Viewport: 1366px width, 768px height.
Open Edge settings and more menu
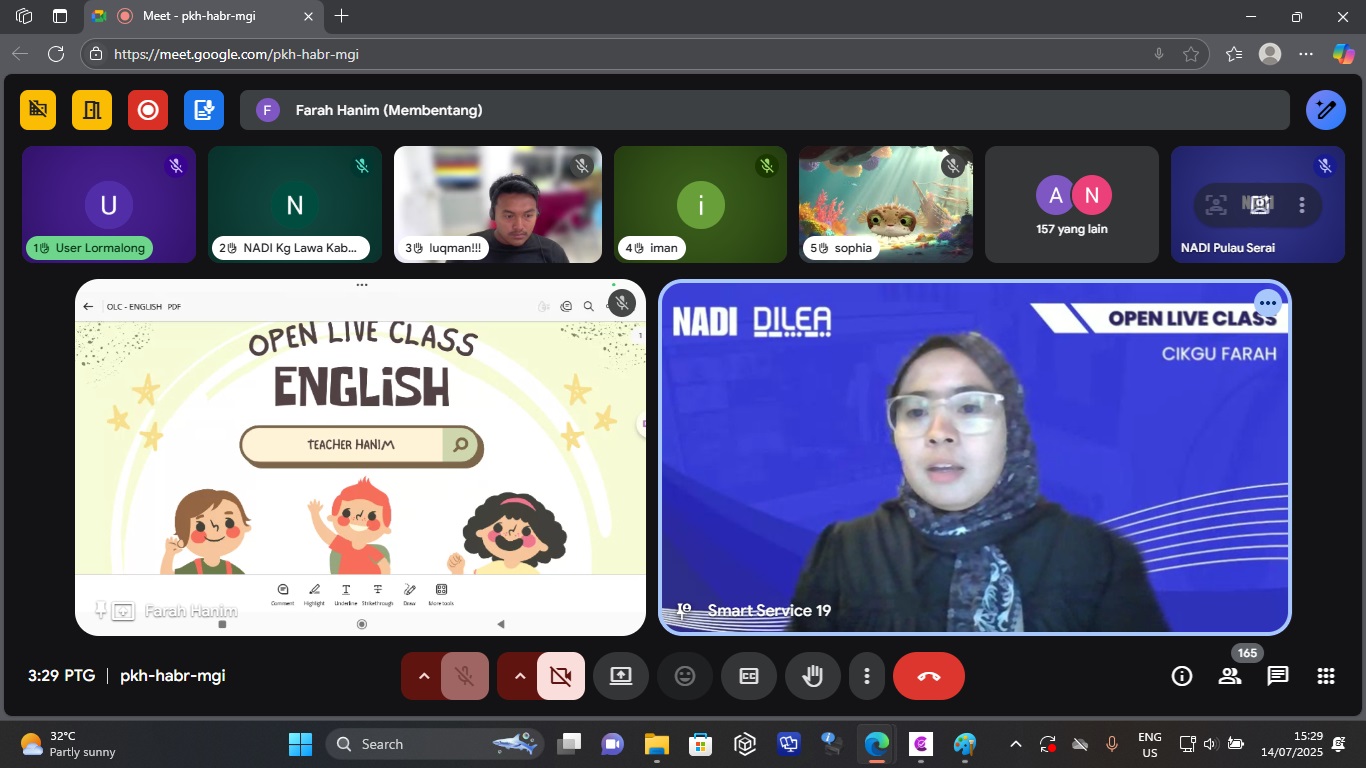(x=1305, y=54)
